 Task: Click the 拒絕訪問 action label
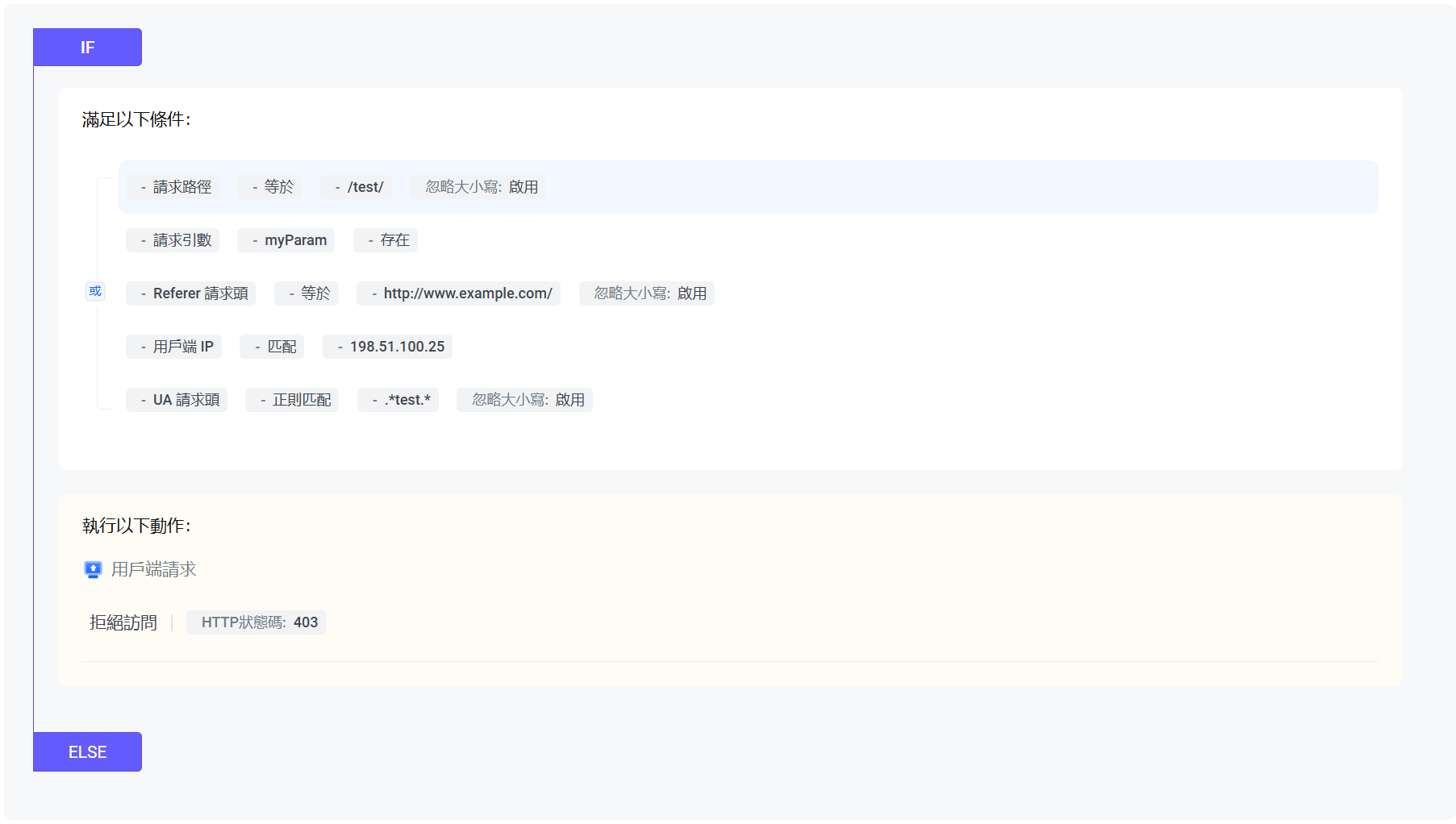click(123, 622)
